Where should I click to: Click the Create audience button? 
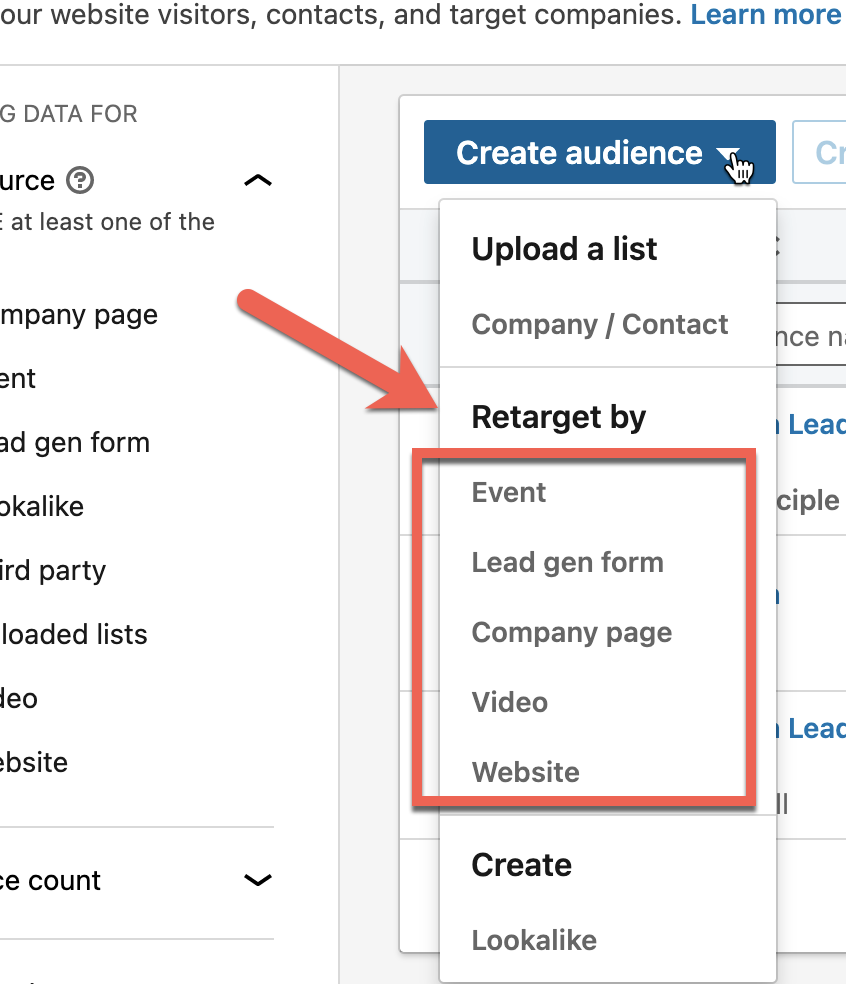pos(579,153)
